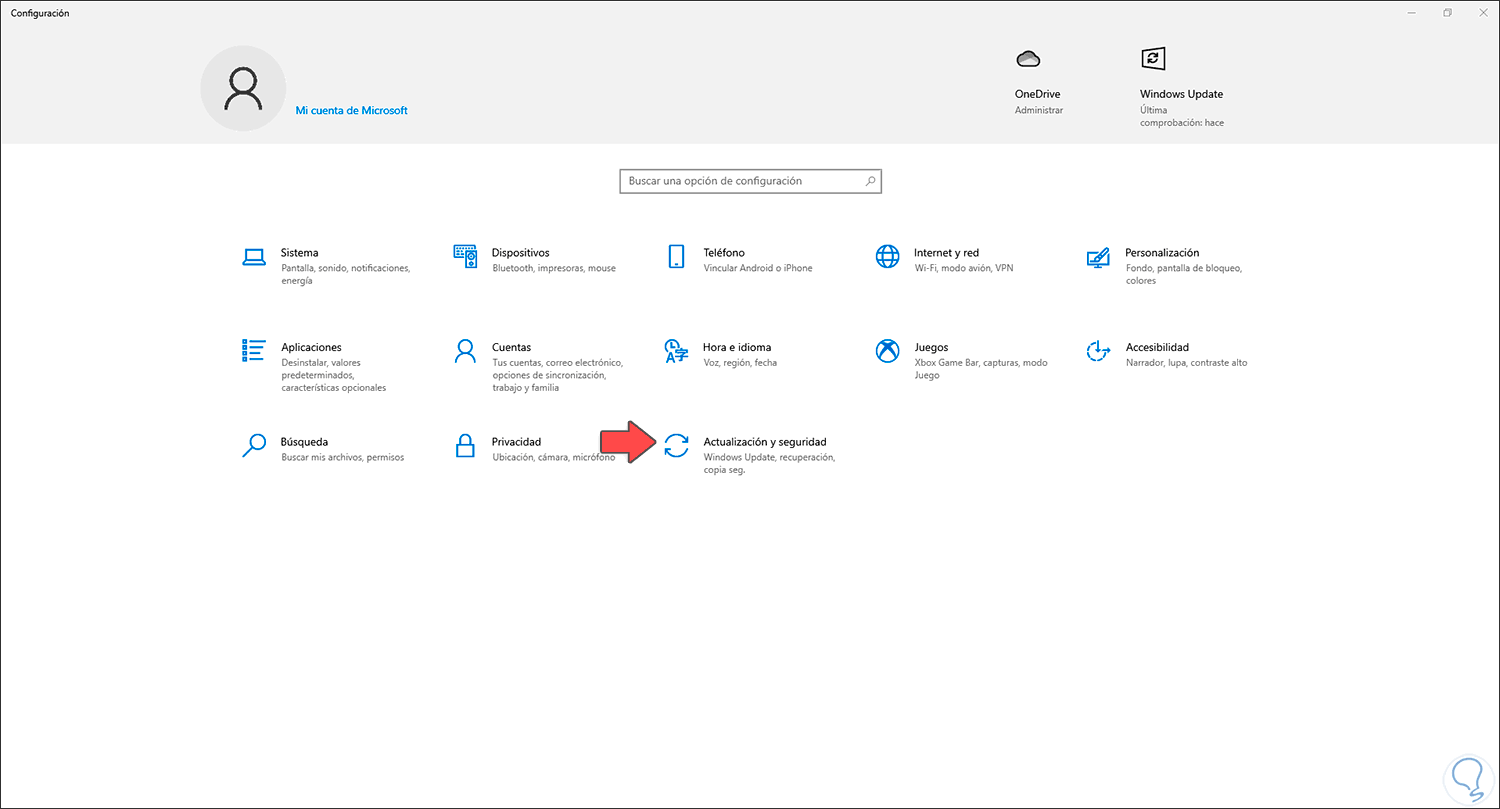This screenshot has width=1500, height=809.
Task: Click the settings search text field
Action: [x=740, y=181]
